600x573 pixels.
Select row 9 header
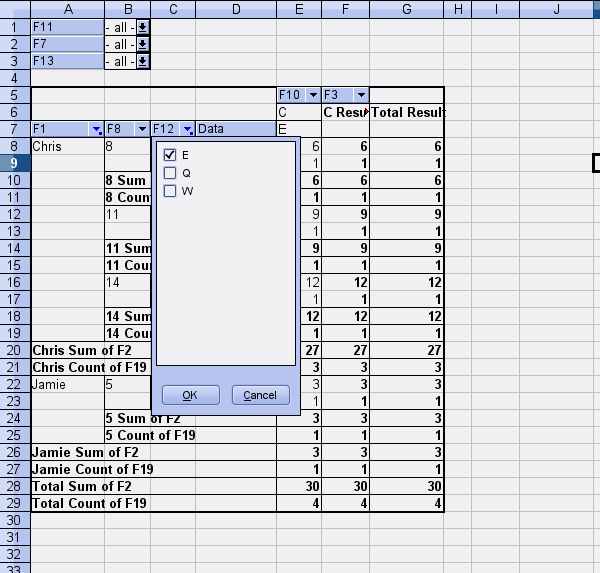[x=14, y=163]
